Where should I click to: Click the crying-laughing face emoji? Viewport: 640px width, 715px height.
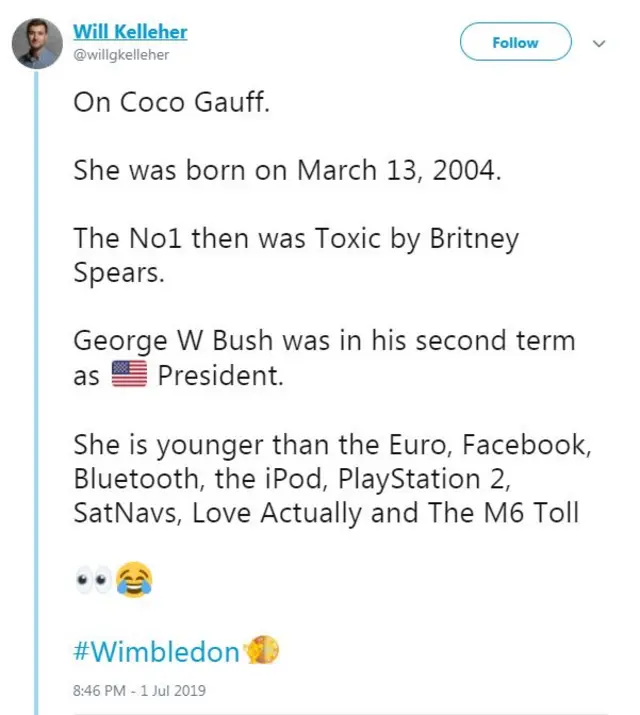coord(133,580)
